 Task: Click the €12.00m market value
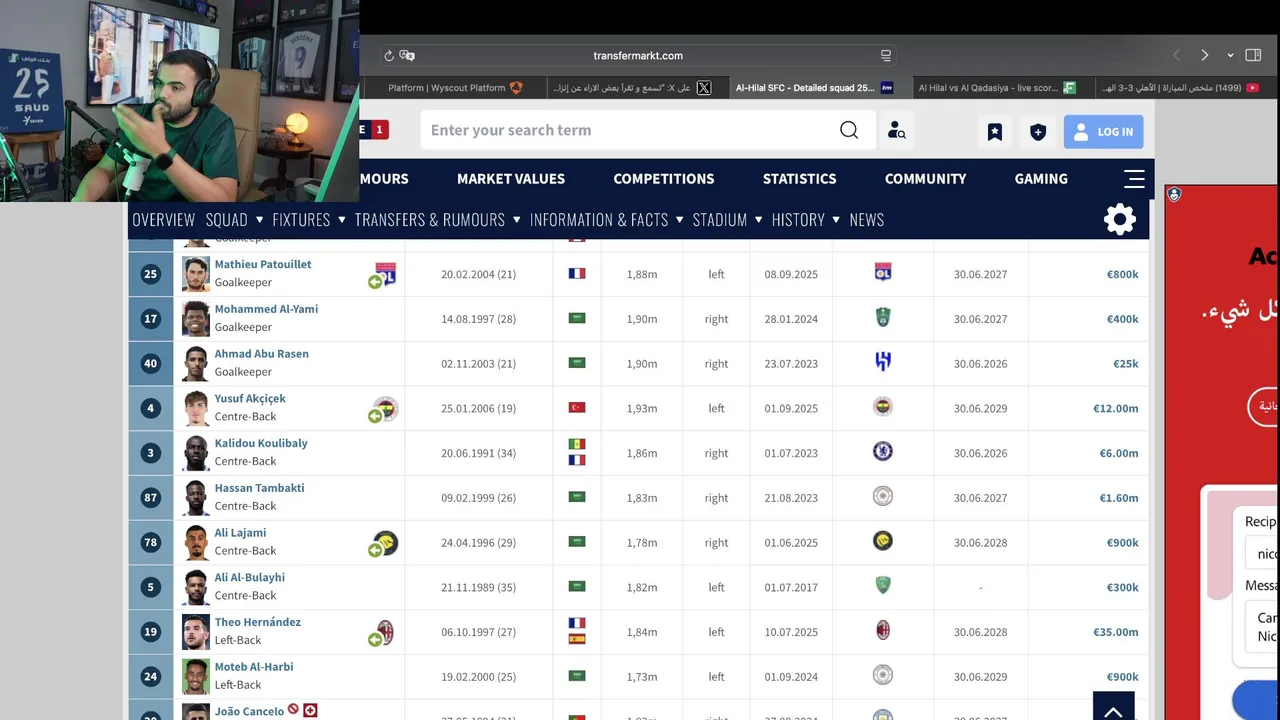(1115, 408)
